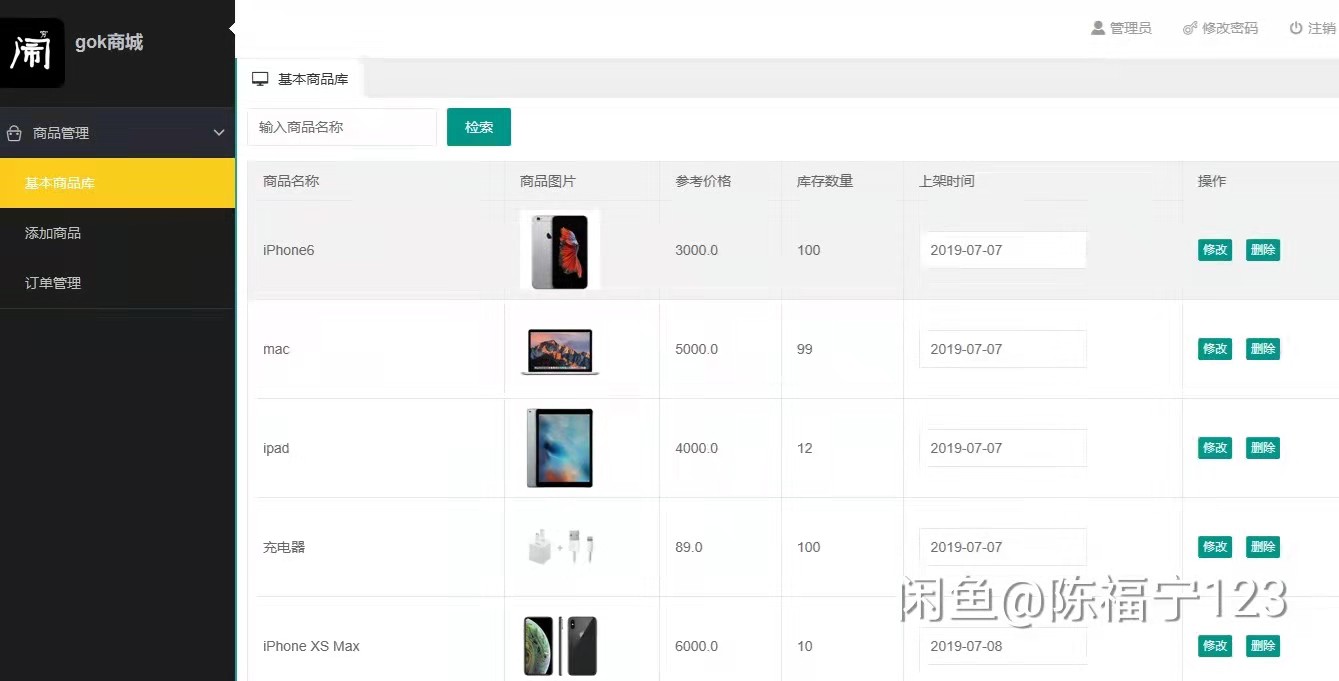Viewport: 1339px width, 681px height.
Task: Click the 2019-07-07 date field for ipad
Action: (1003, 448)
